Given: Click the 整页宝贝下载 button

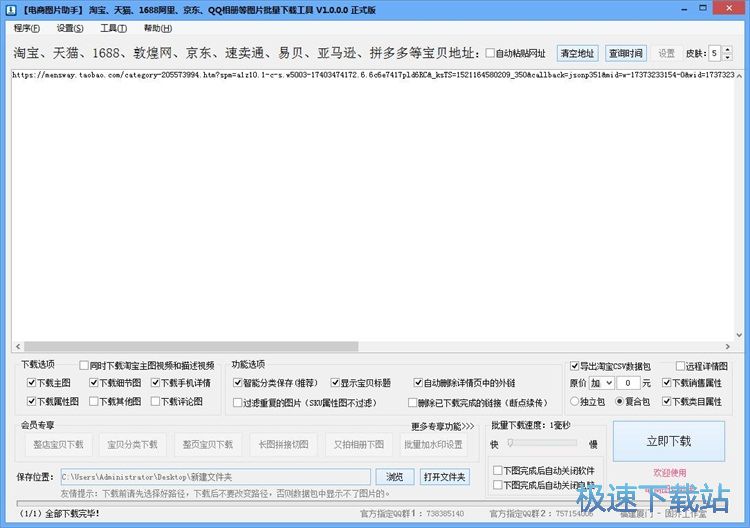Looking at the screenshot, I should (x=208, y=444).
